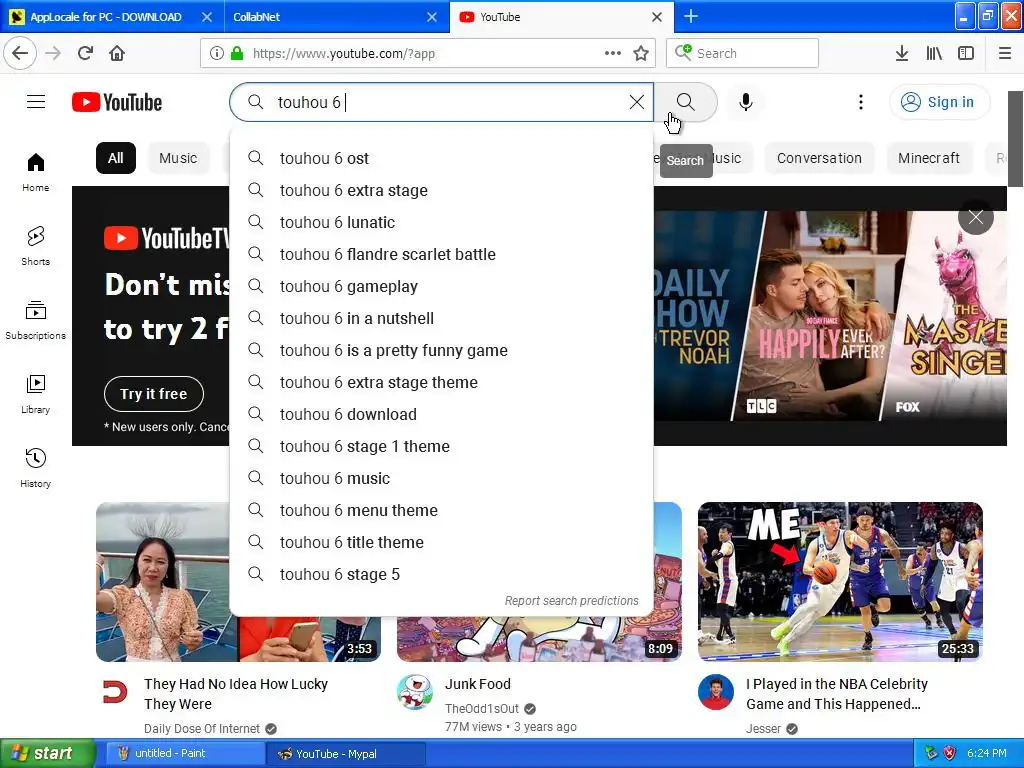1024x768 pixels.
Task: Select the All filter chip
Action: (x=116, y=158)
